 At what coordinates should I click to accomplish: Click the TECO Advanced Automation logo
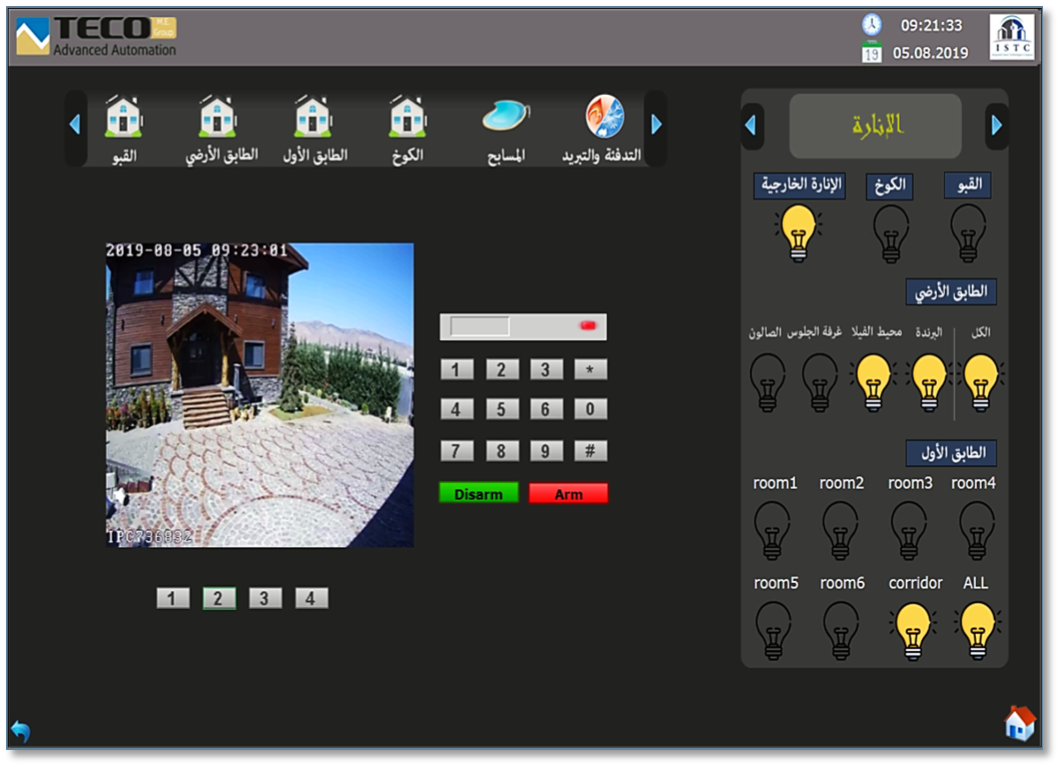(x=97, y=37)
